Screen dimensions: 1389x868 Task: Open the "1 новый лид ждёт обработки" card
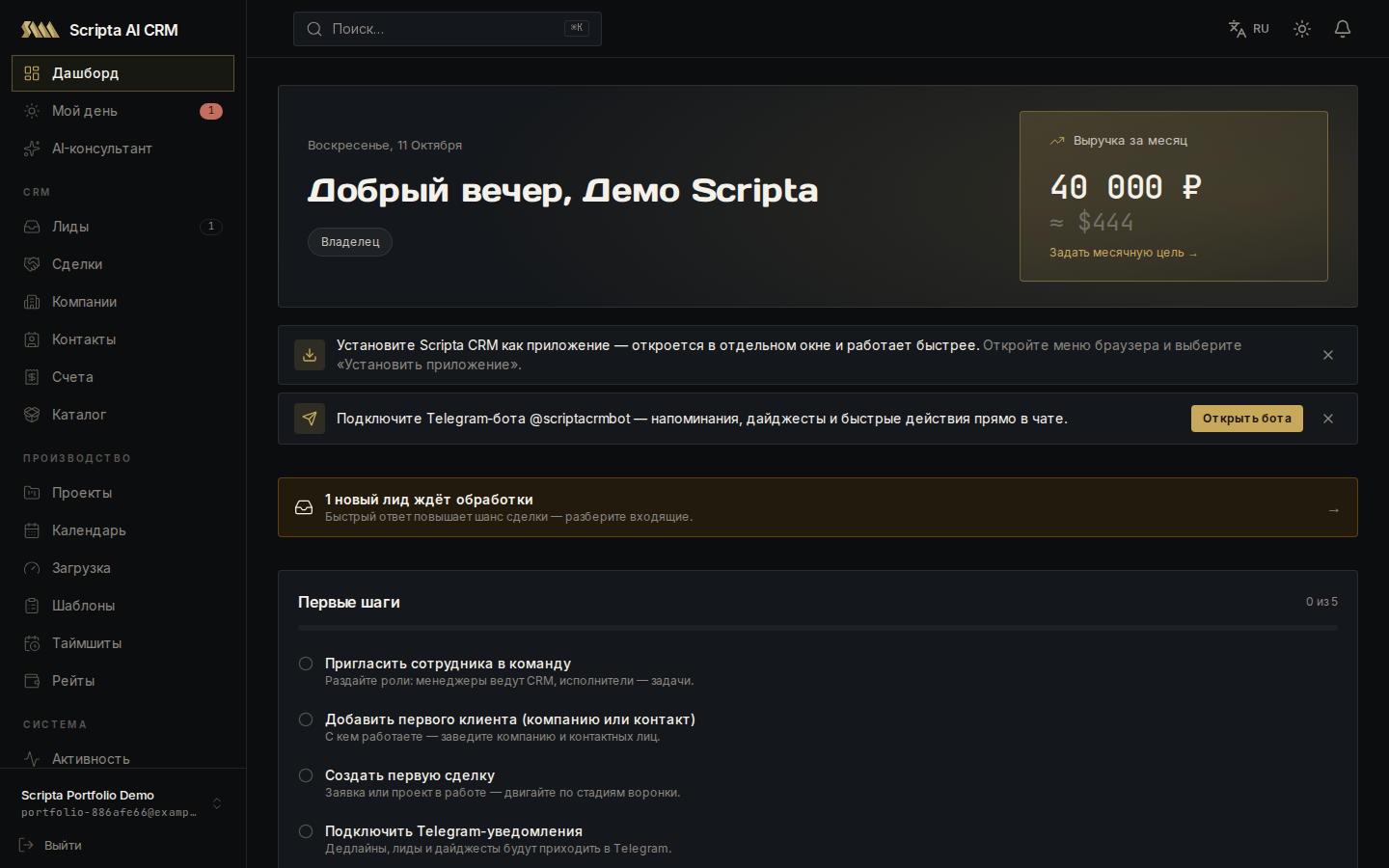(x=818, y=507)
